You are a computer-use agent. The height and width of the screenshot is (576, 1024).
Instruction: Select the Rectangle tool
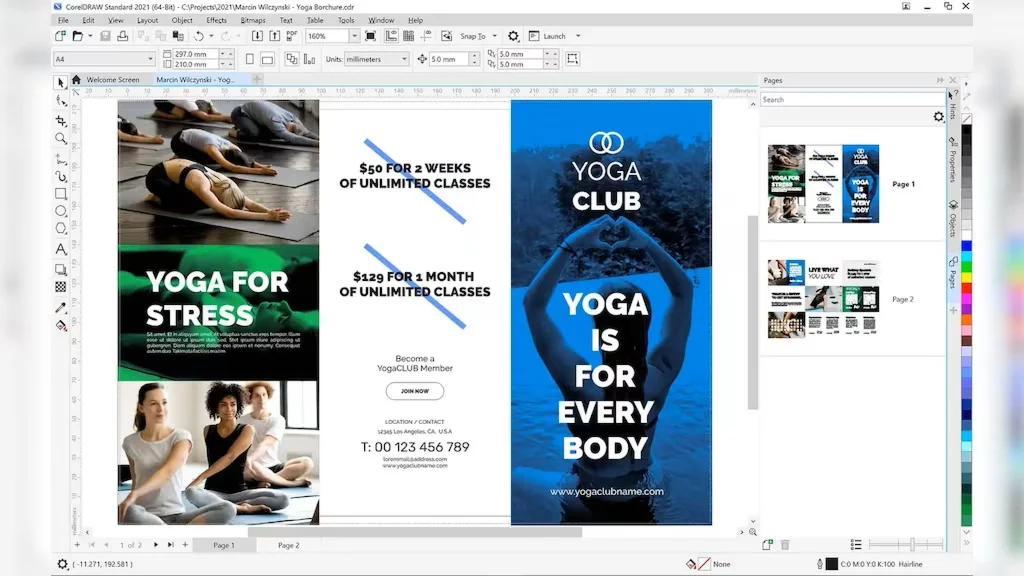click(61, 194)
